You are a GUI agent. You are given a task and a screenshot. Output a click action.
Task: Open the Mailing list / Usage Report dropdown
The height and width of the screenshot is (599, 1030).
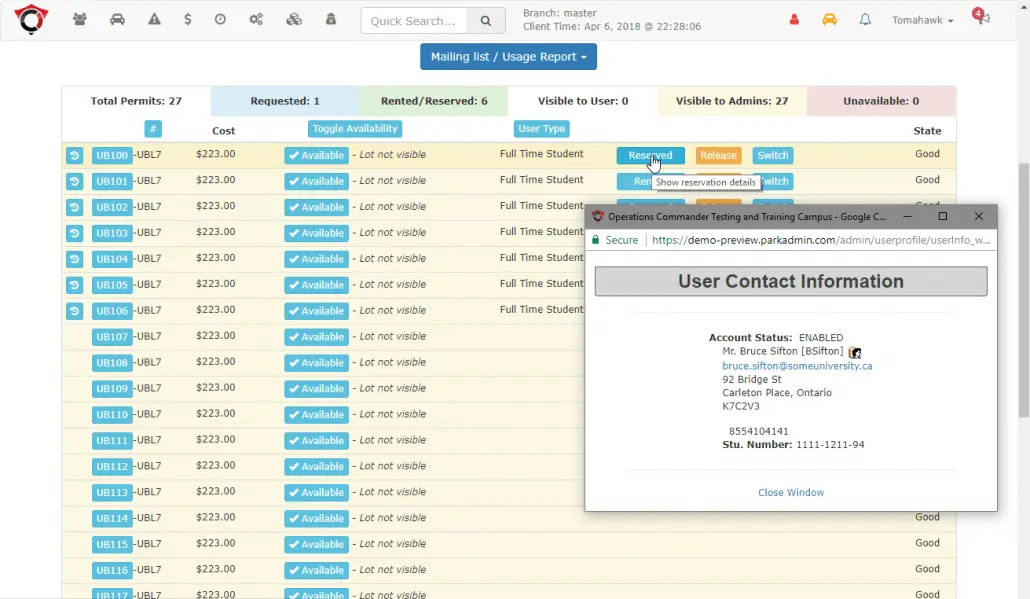(508, 56)
